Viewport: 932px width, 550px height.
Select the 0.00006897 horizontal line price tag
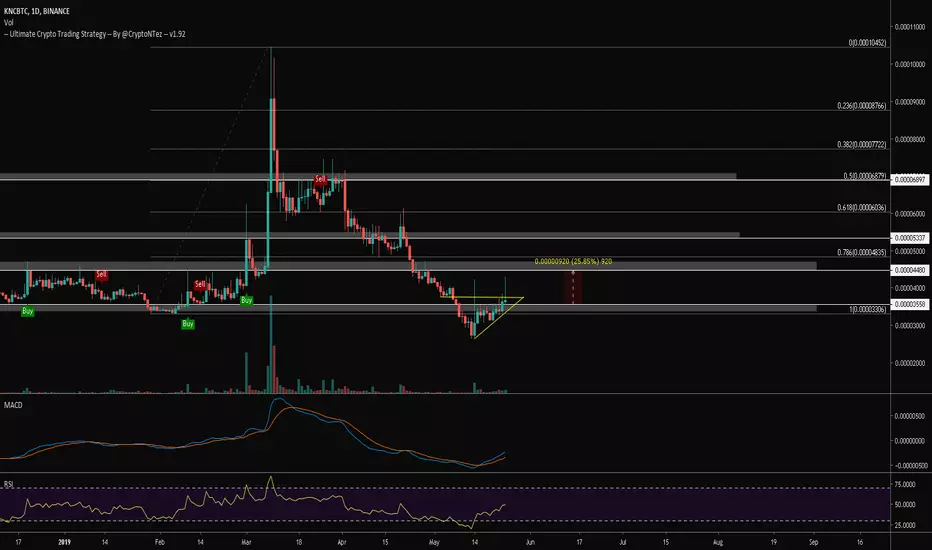point(910,180)
